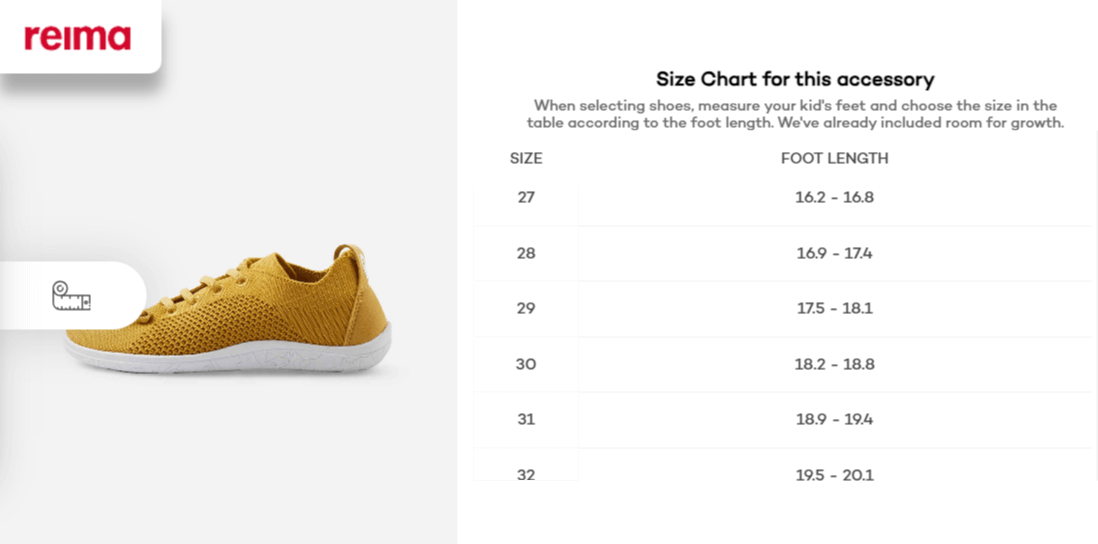Click the 18.2 - 18.8 foot length value
This screenshot has height=544, width=1098.
834,365
